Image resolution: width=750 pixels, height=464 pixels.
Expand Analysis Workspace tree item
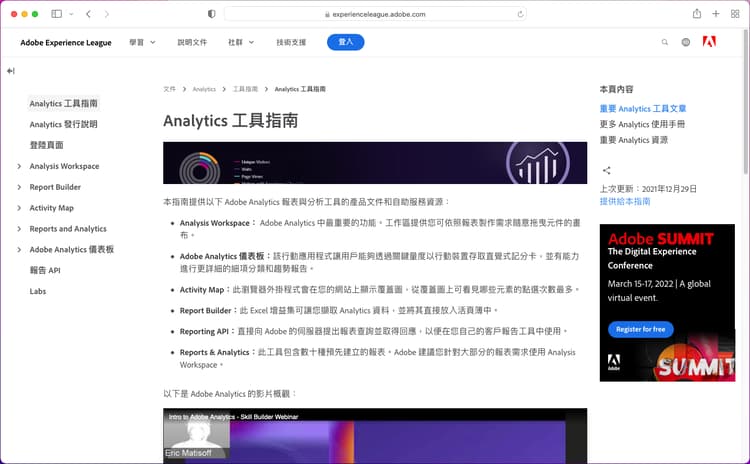(x=19, y=166)
